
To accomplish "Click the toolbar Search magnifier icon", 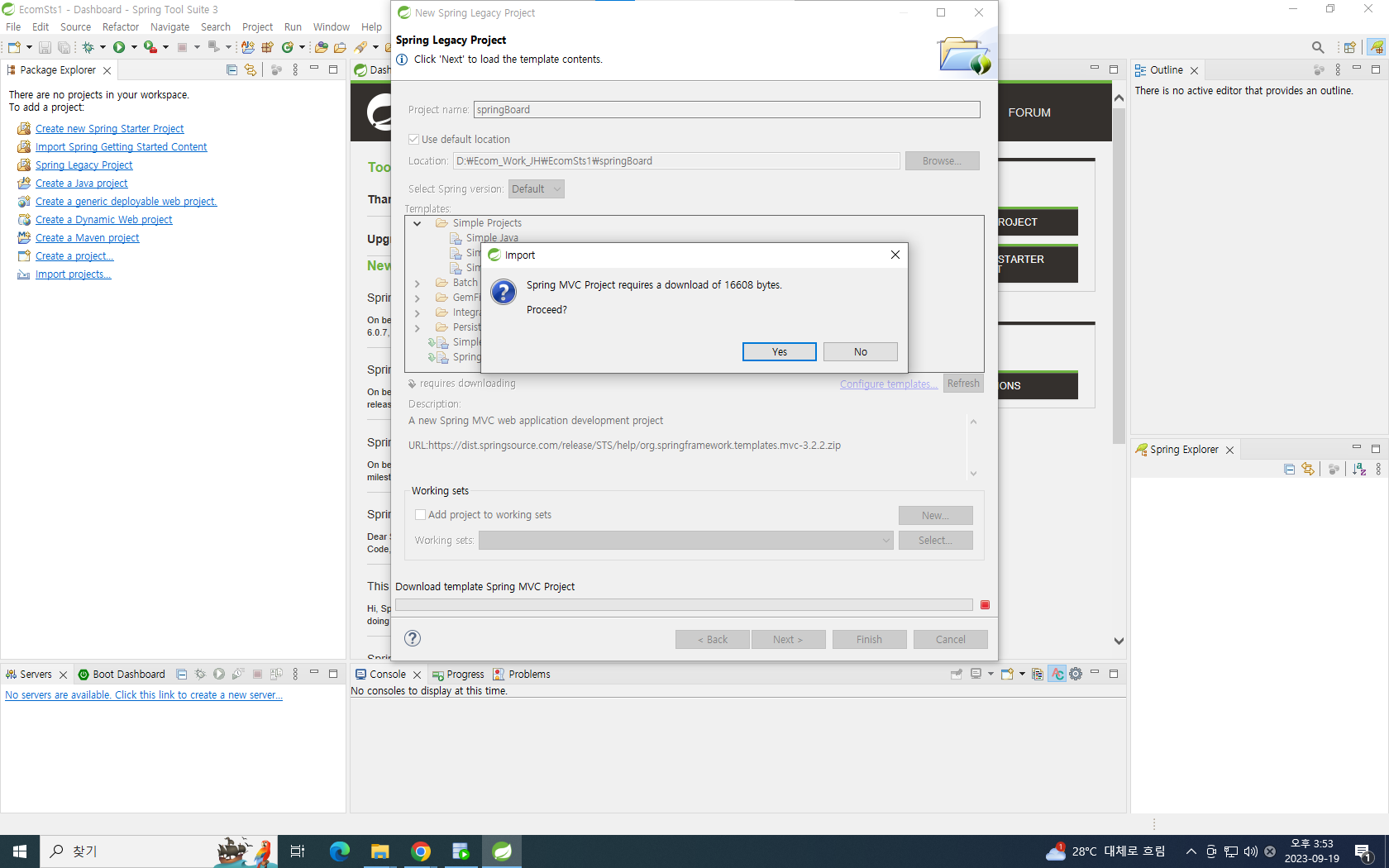I will (1318, 47).
